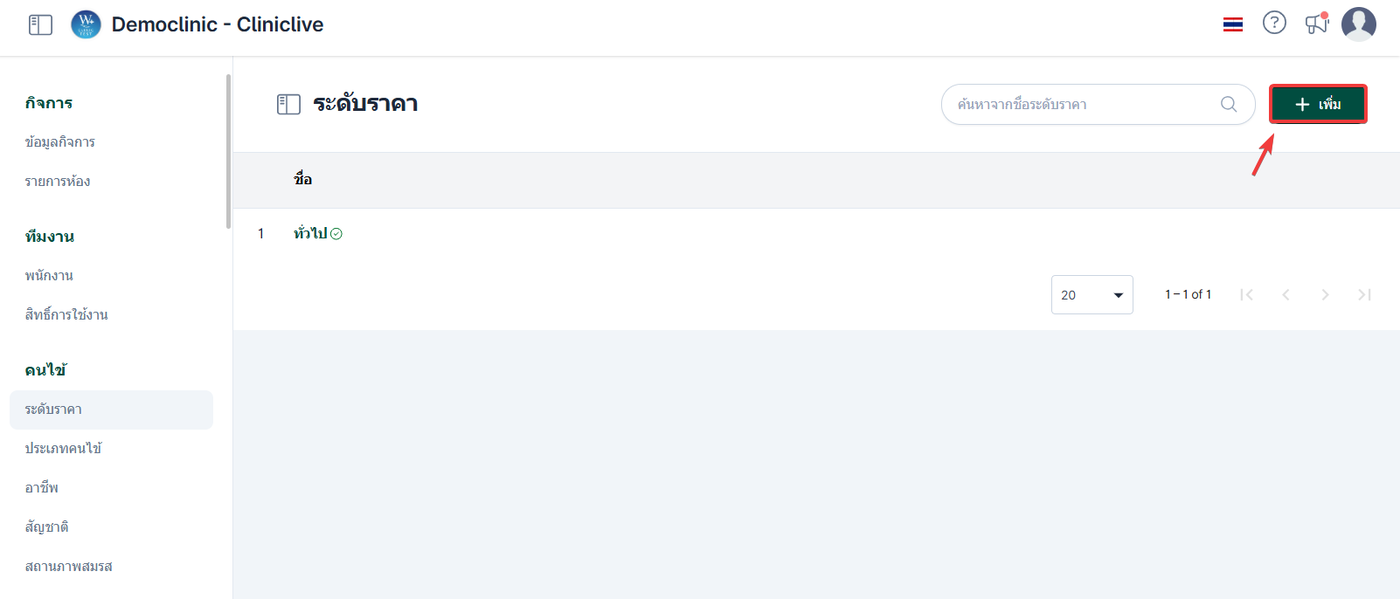Toggle the sidebar panel icon in header
Image resolution: width=1400 pixels, height=599 pixels.
coord(40,25)
